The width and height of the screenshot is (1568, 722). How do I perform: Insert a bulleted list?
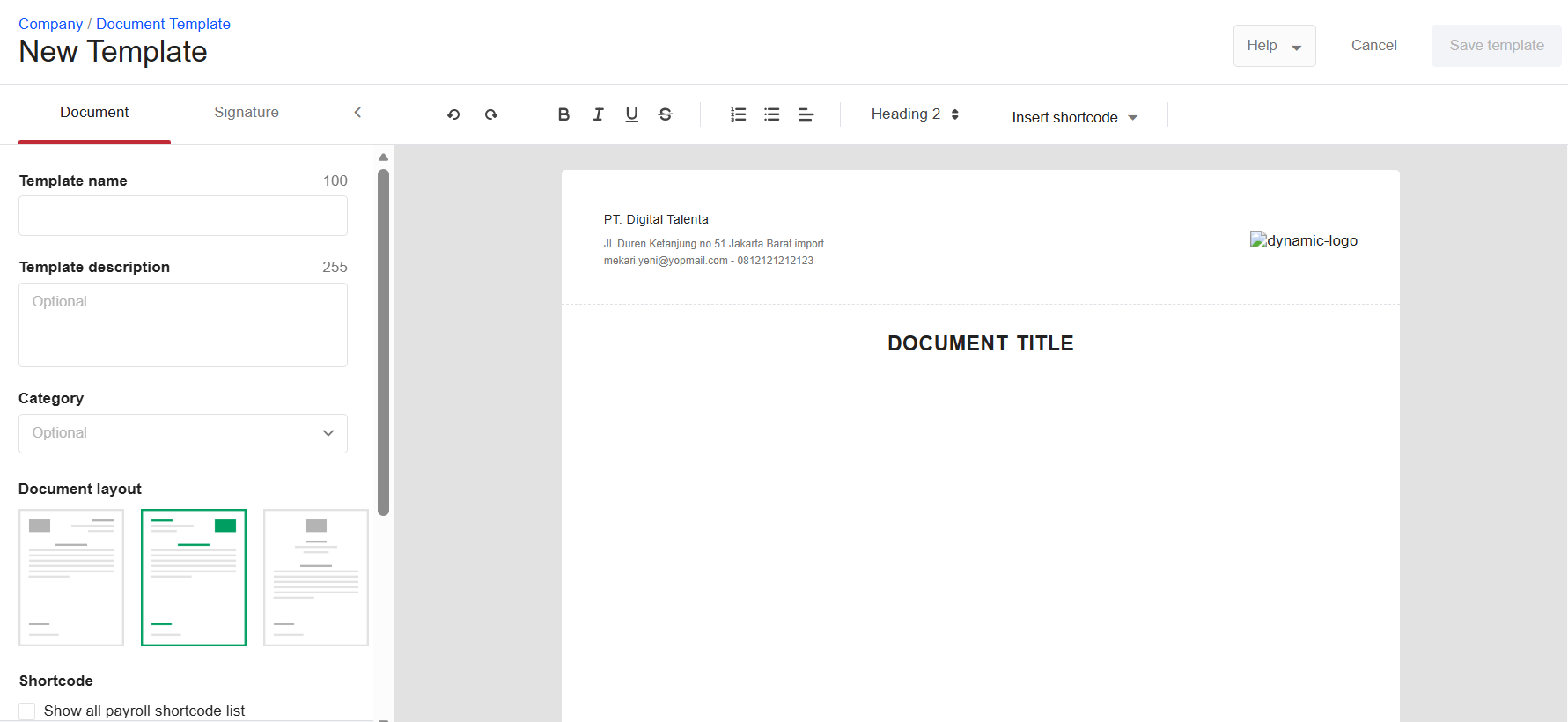772,114
